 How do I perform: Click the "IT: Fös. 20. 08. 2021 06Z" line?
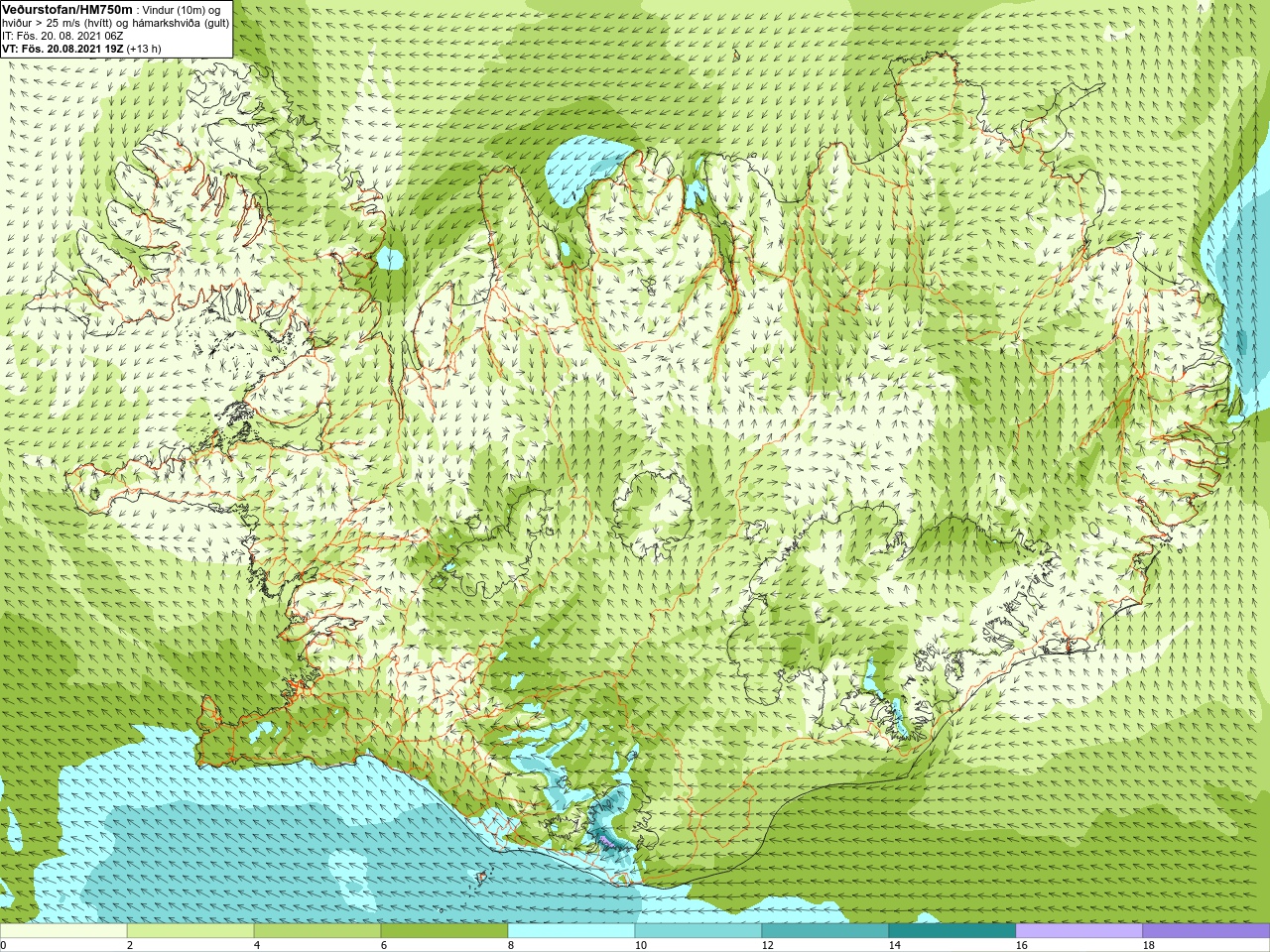pos(63,35)
